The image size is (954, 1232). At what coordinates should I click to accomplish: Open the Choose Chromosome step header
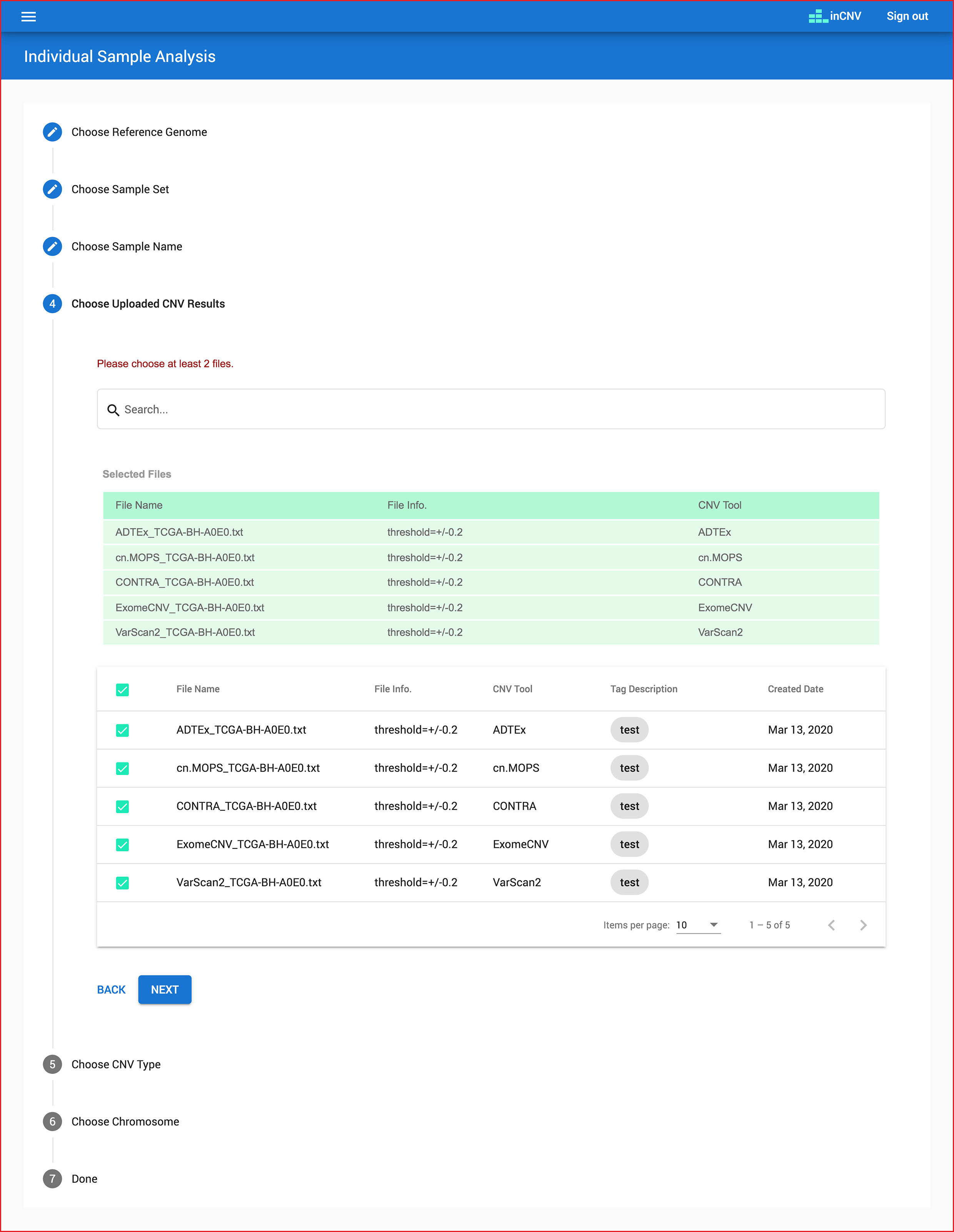125,1122
